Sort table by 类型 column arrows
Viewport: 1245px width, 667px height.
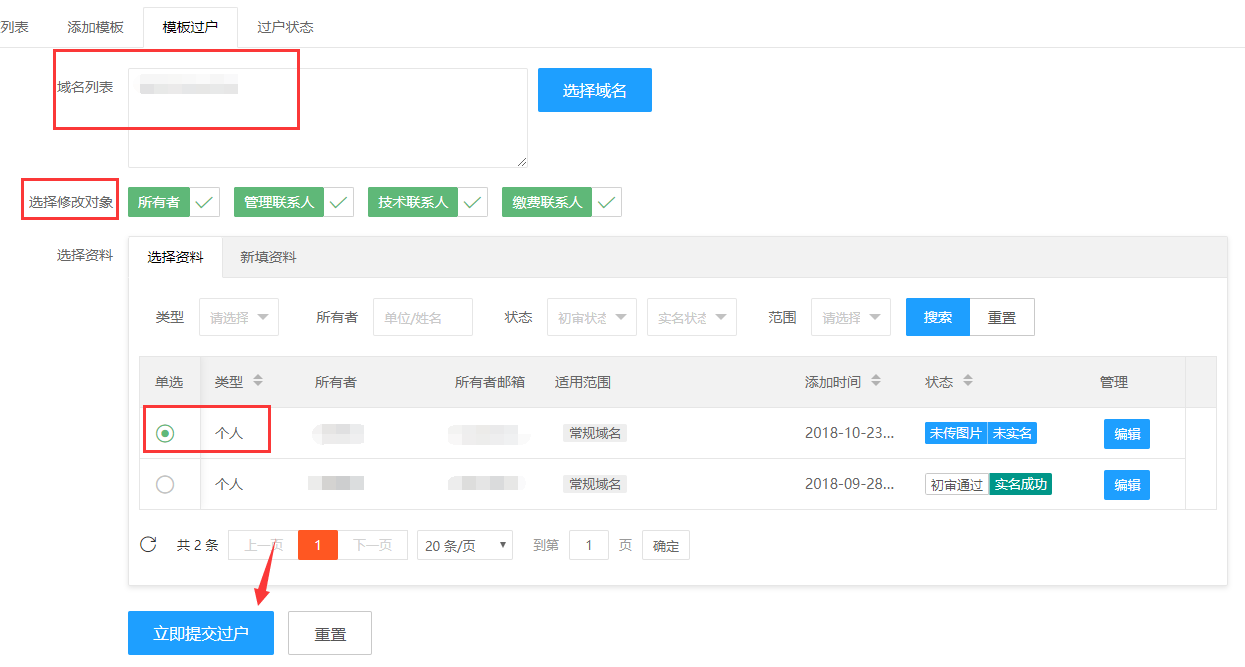click(x=258, y=381)
